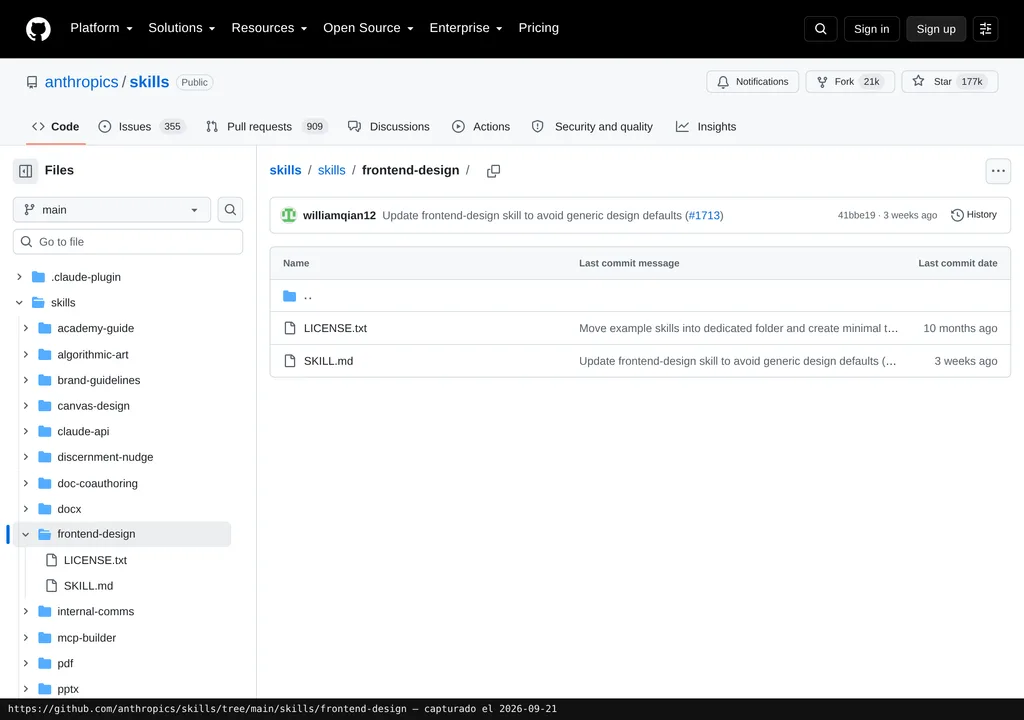Click williamqian12's avatar in commit bar
The height and width of the screenshot is (720, 1024).
pyautogui.click(x=289, y=215)
